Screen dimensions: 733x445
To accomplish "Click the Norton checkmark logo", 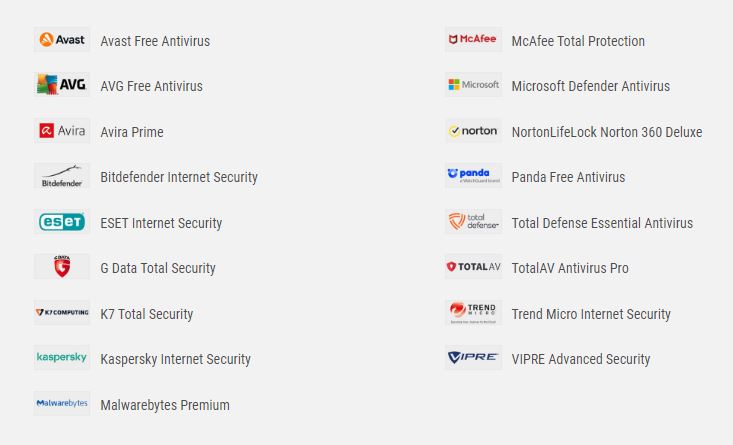I will pos(473,130).
